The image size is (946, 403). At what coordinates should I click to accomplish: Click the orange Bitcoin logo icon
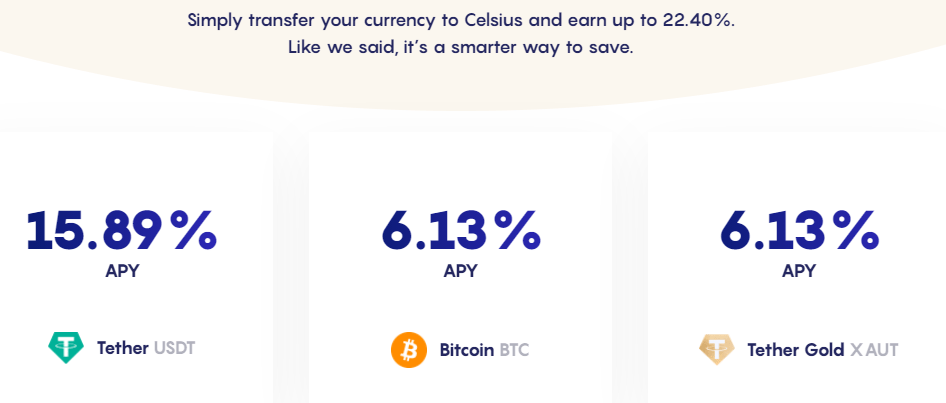[x=409, y=350]
